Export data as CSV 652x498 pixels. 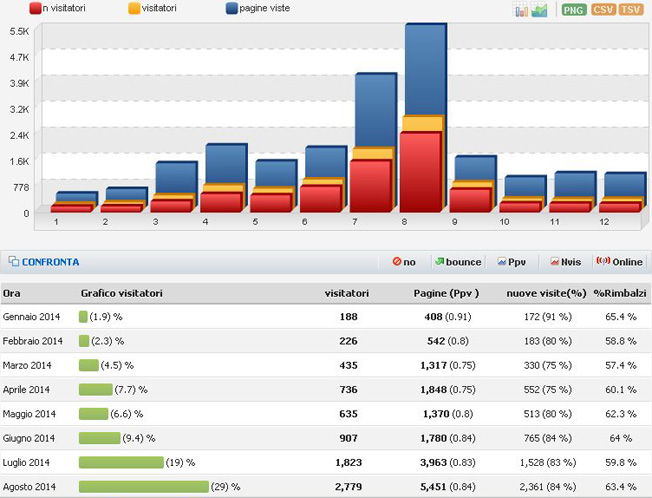tap(603, 10)
